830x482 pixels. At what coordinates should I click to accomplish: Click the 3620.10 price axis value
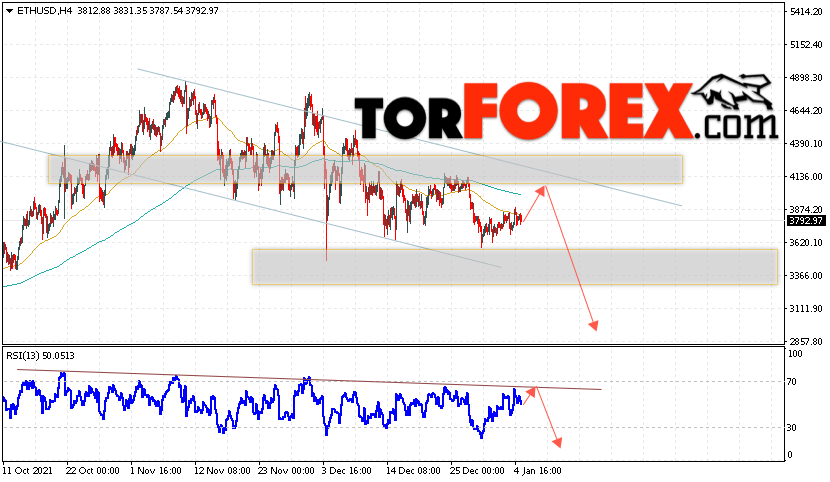click(x=806, y=242)
